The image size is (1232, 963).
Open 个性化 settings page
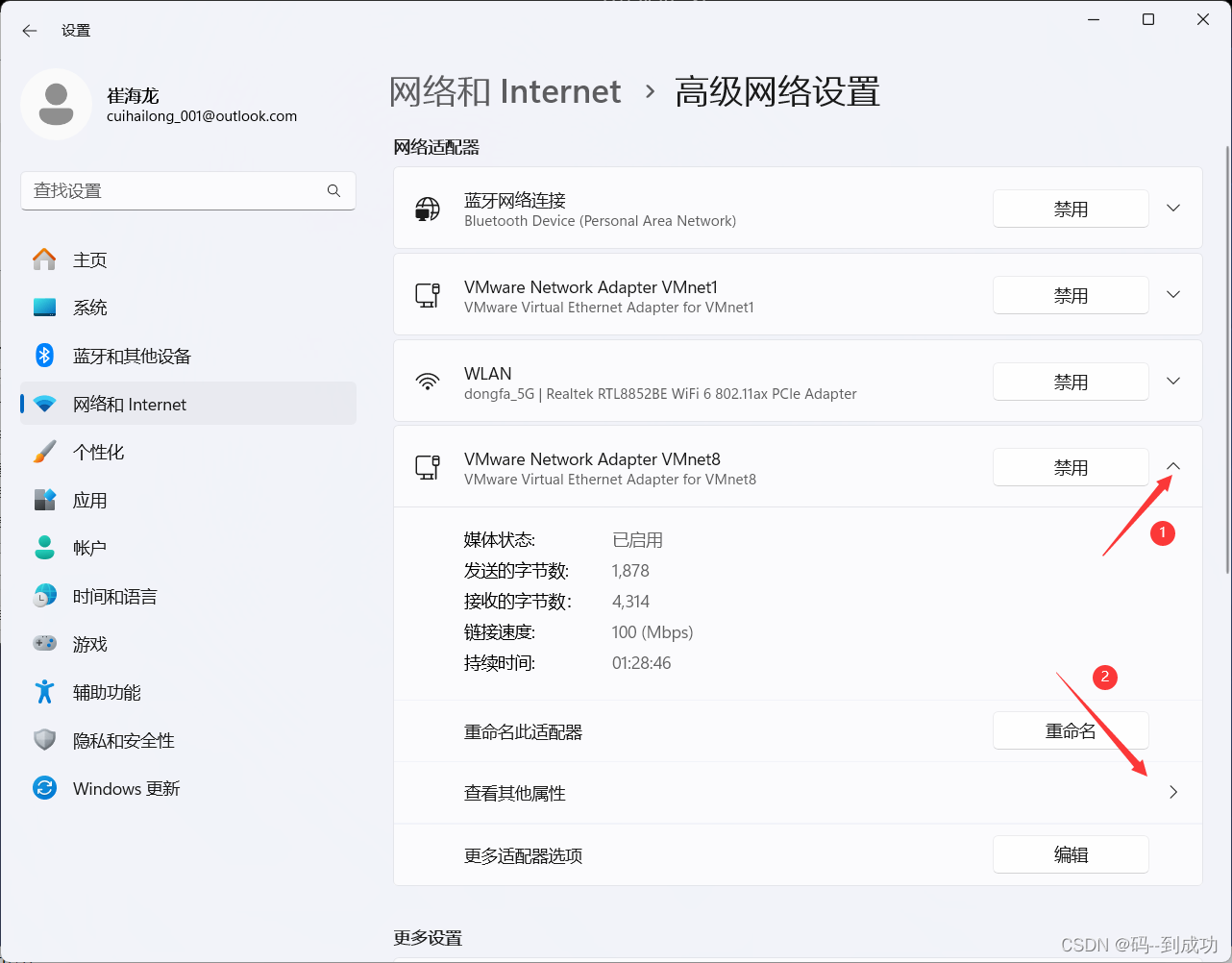coord(188,452)
